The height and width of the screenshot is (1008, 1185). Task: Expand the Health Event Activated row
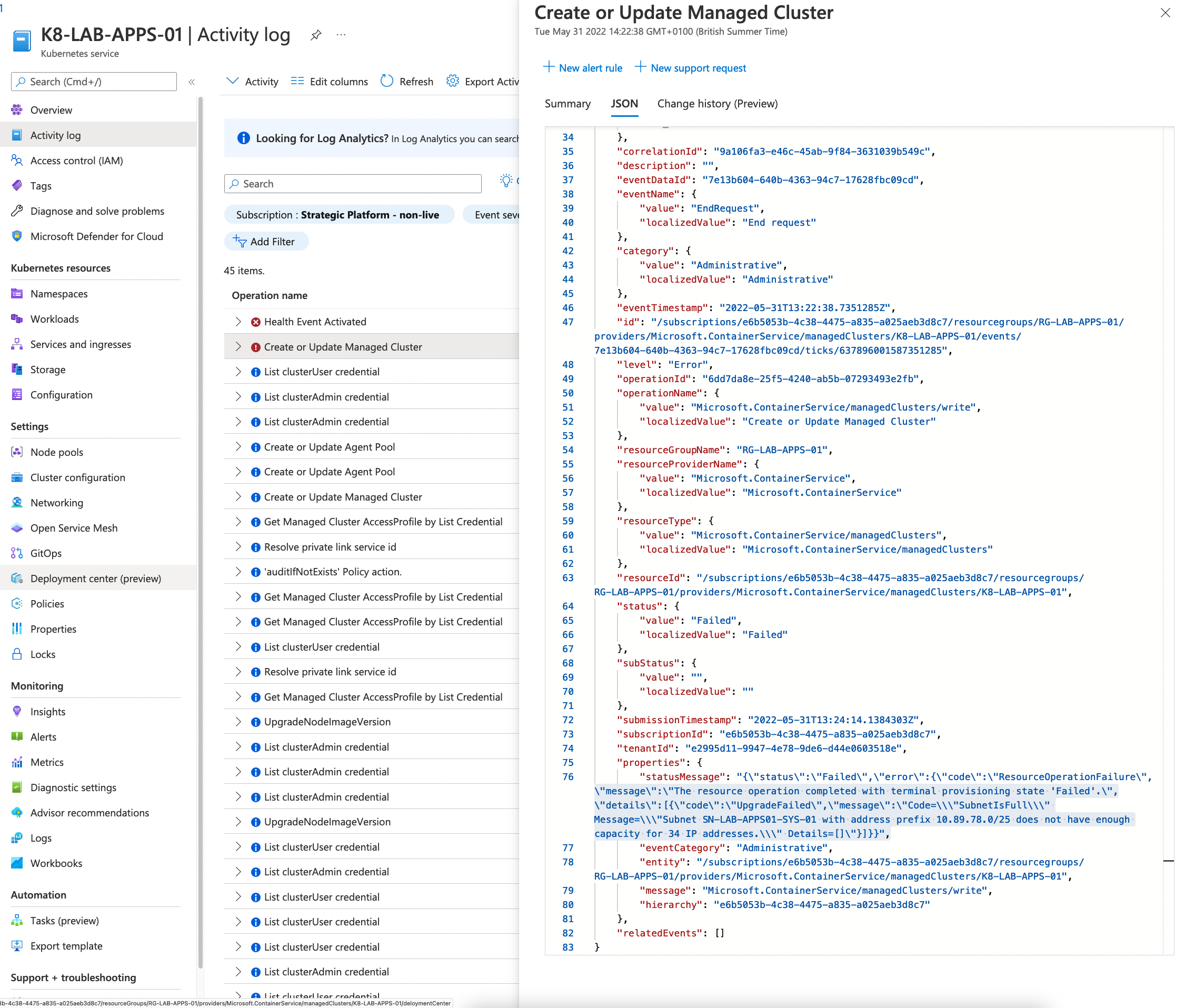(238, 322)
